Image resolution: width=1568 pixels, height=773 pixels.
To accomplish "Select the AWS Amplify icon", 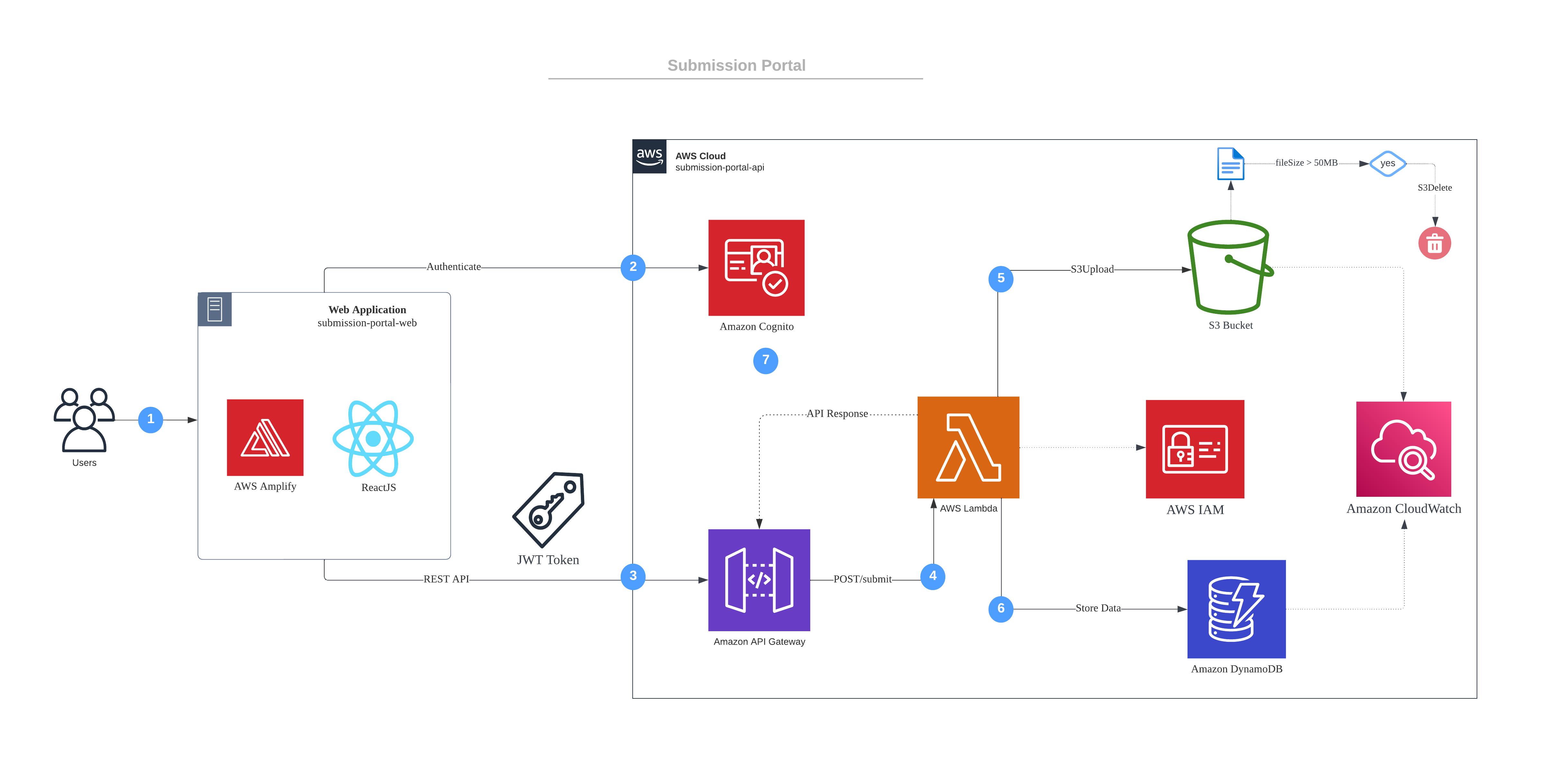I will tap(265, 437).
